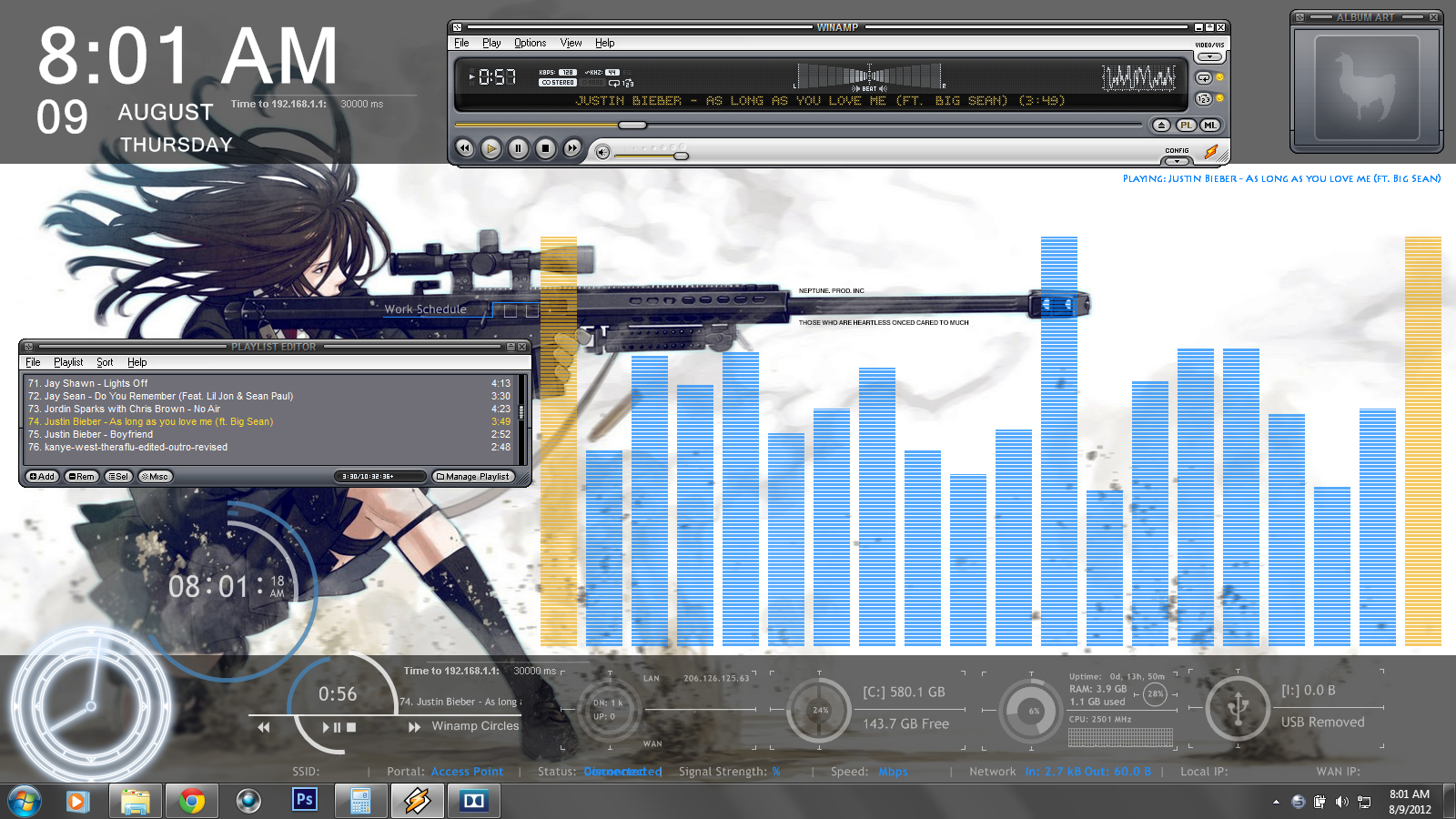Open the Options menu in Winamp
The height and width of the screenshot is (819, 1456).
click(530, 43)
